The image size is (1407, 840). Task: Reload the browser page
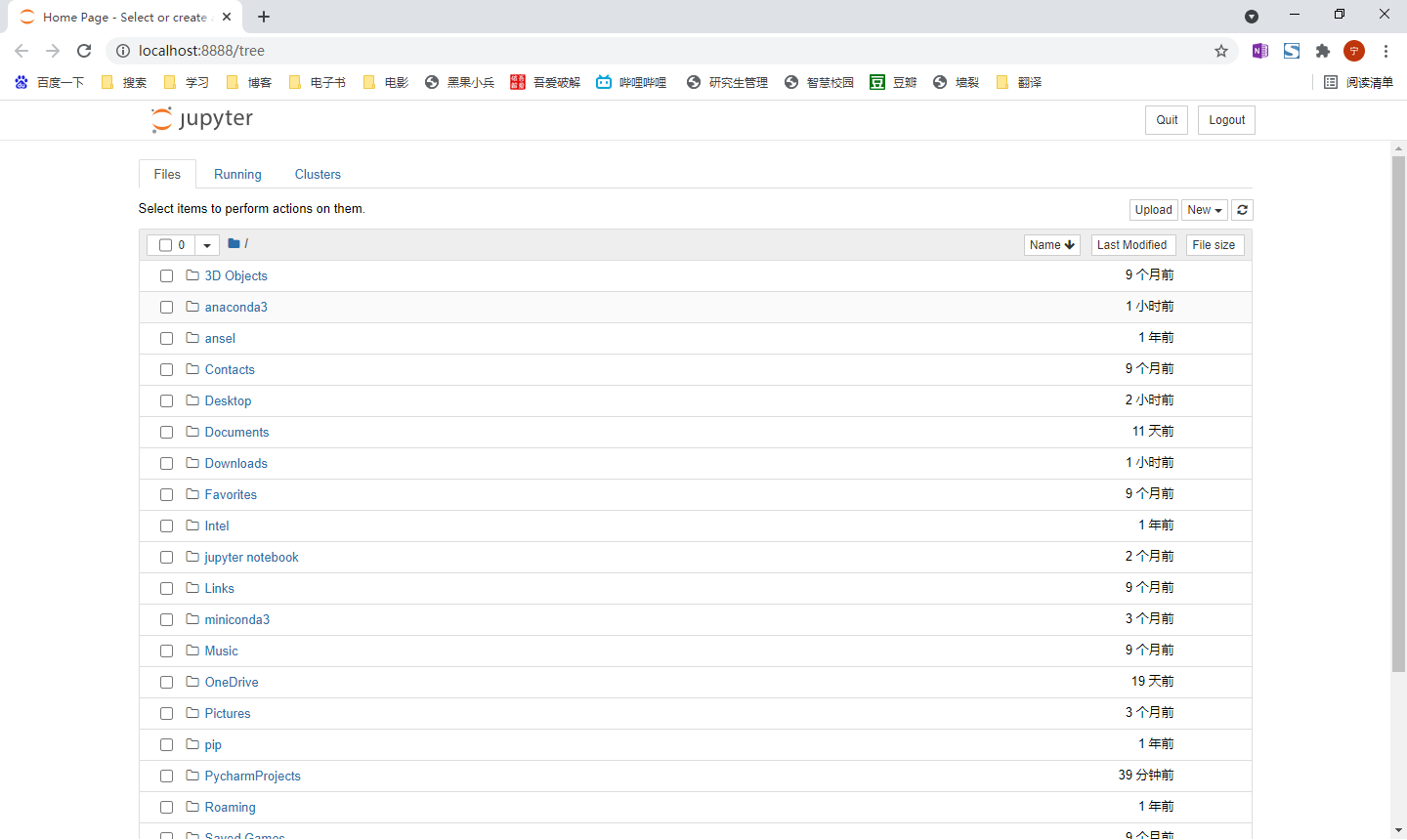click(84, 51)
